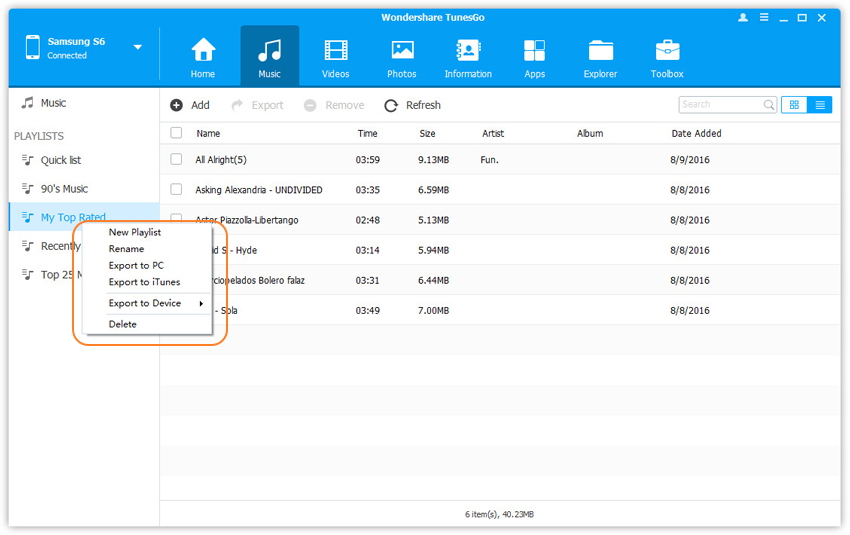The height and width of the screenshot is (535, 850).
Task: Click the Quick list playlist icon
Action: click(x=27, y=159)
